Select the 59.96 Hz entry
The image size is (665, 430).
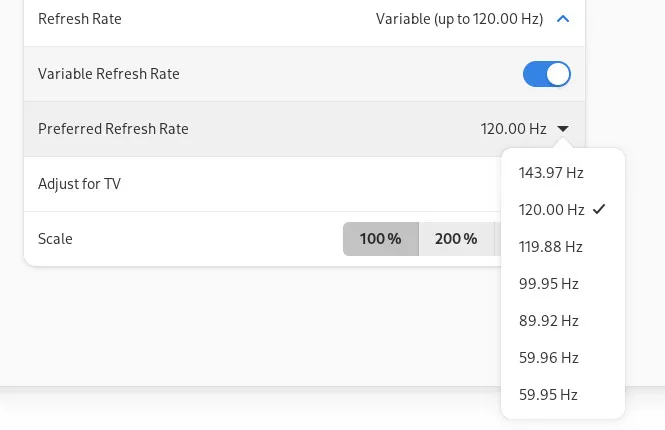pos(549,358)
